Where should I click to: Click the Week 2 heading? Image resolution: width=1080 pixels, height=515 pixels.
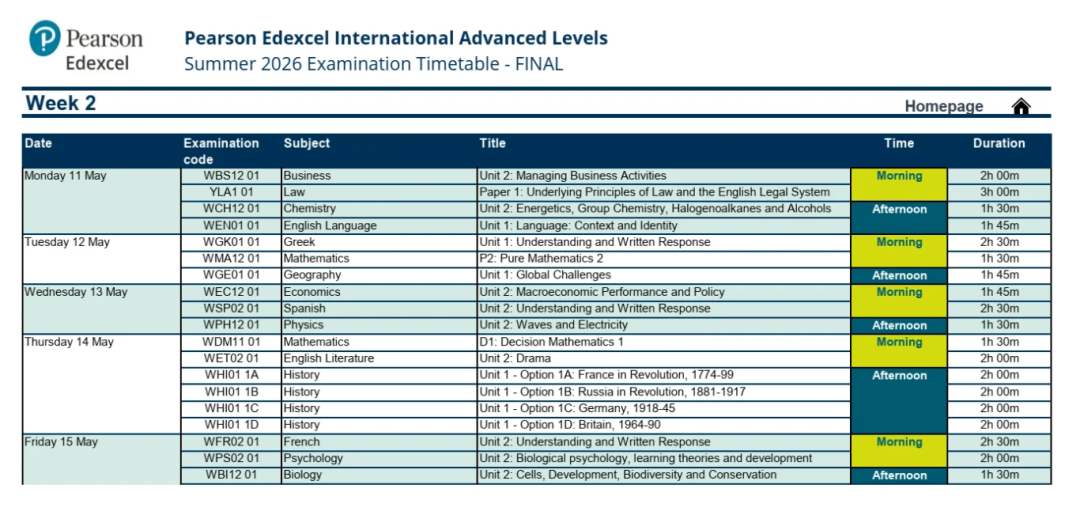click(61, 103)
